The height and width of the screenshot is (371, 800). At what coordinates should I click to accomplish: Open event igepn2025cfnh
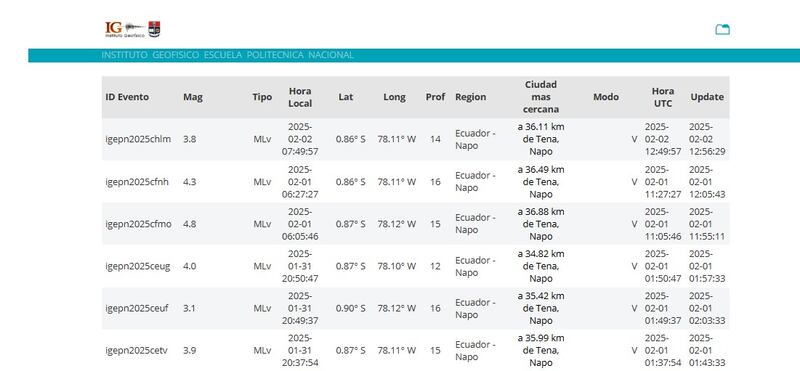click(137, 182)
